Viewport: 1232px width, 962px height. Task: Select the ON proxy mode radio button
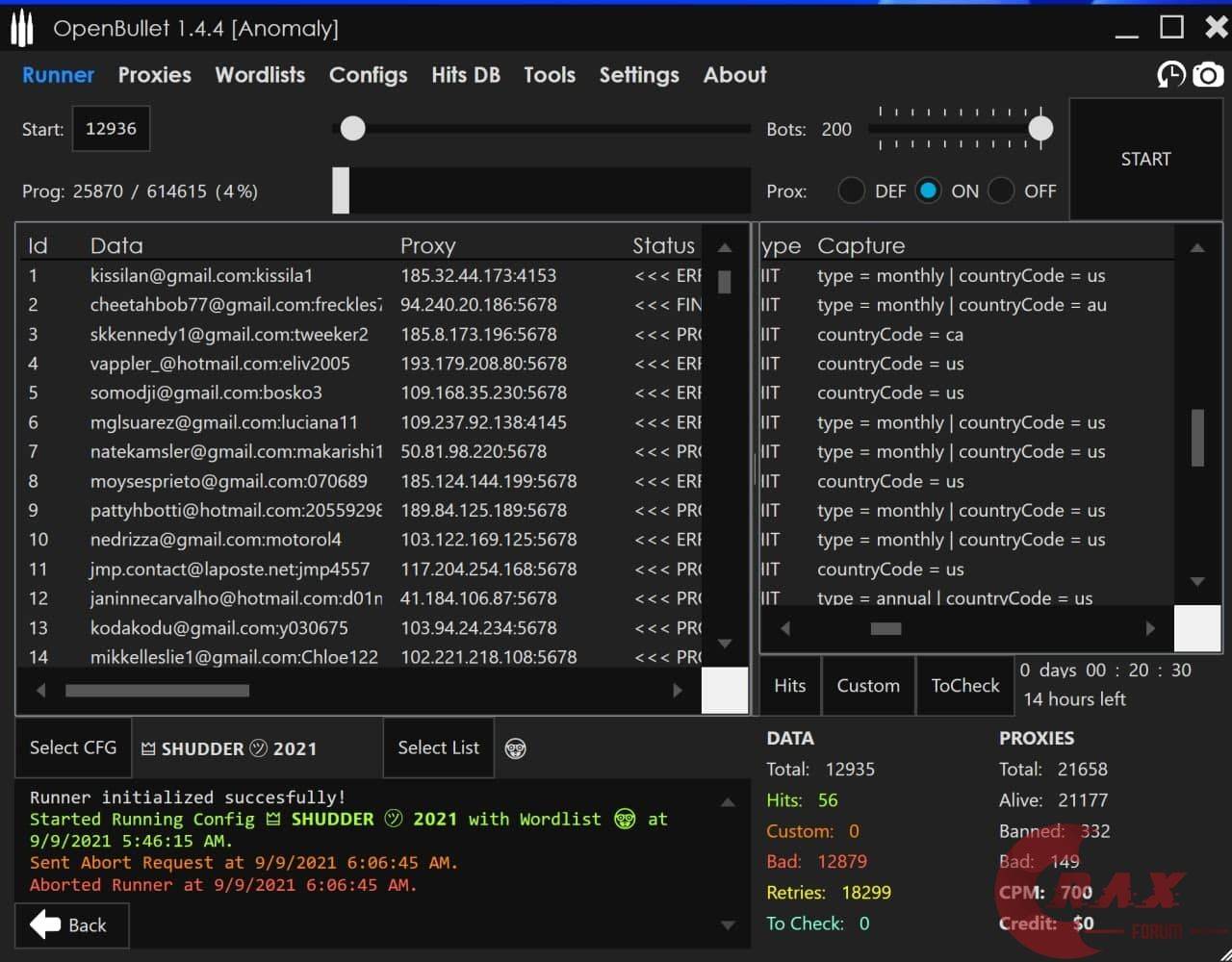click(x=928, y=190)
